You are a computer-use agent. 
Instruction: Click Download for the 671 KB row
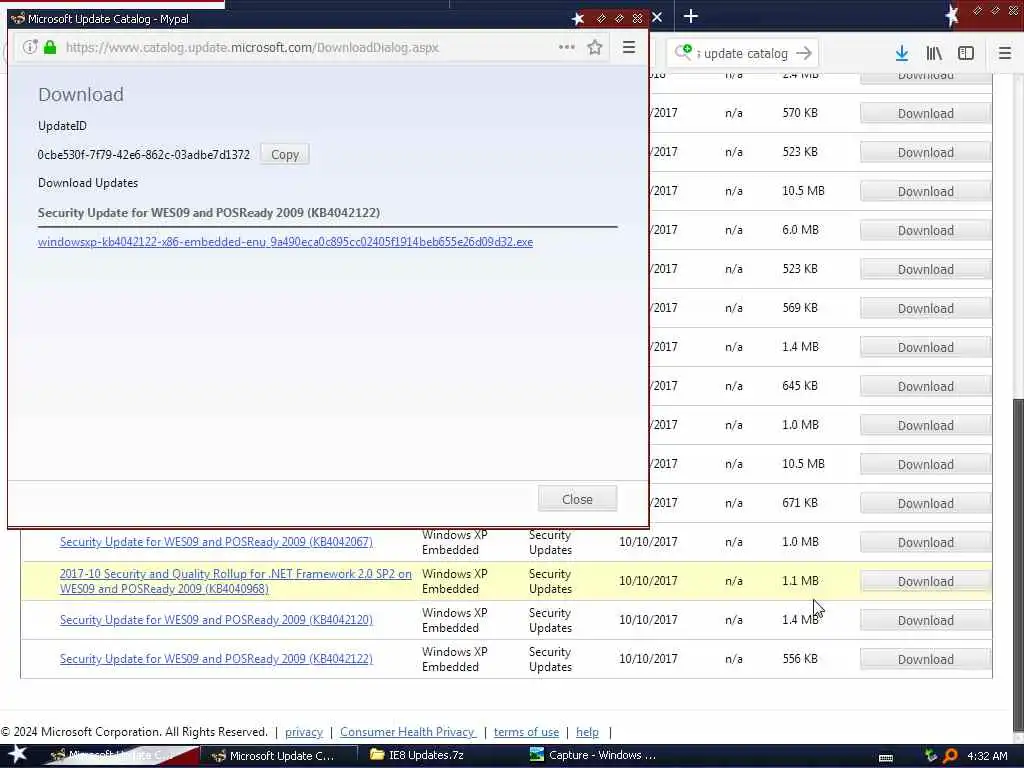pyautogui.click(x=925, y=503)
